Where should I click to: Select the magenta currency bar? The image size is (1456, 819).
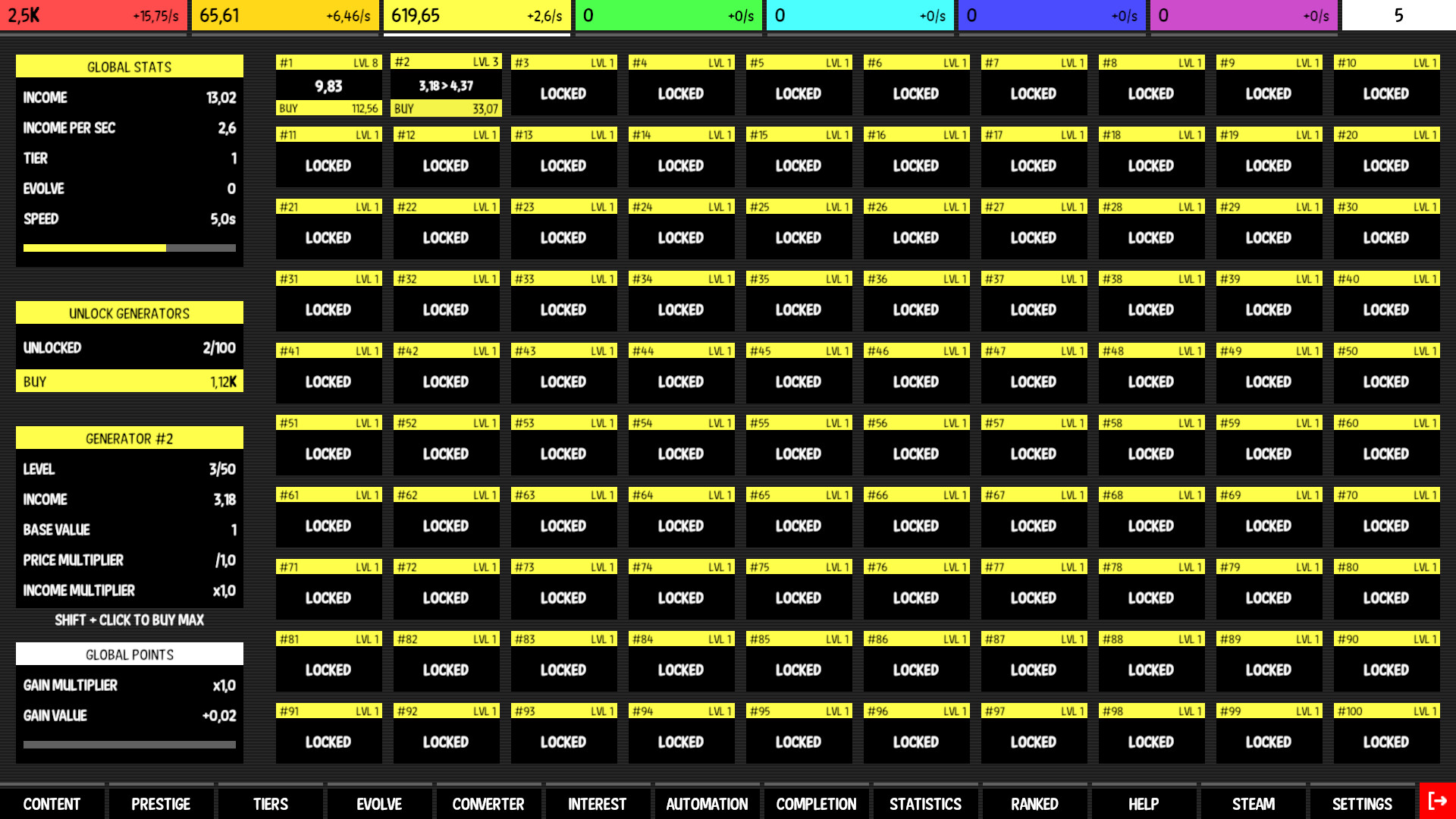(x=1244, y=16)
